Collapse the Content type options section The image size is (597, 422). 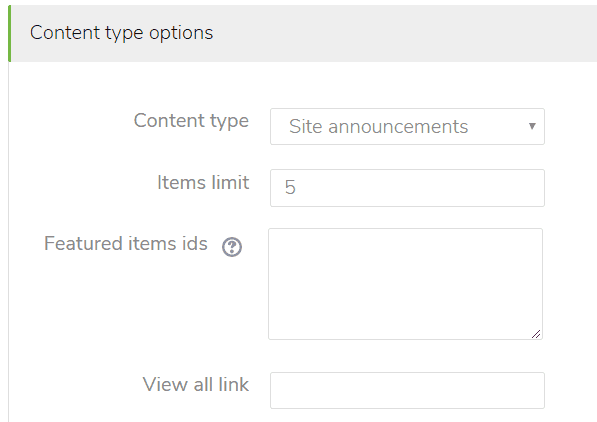tap(303, 33)
